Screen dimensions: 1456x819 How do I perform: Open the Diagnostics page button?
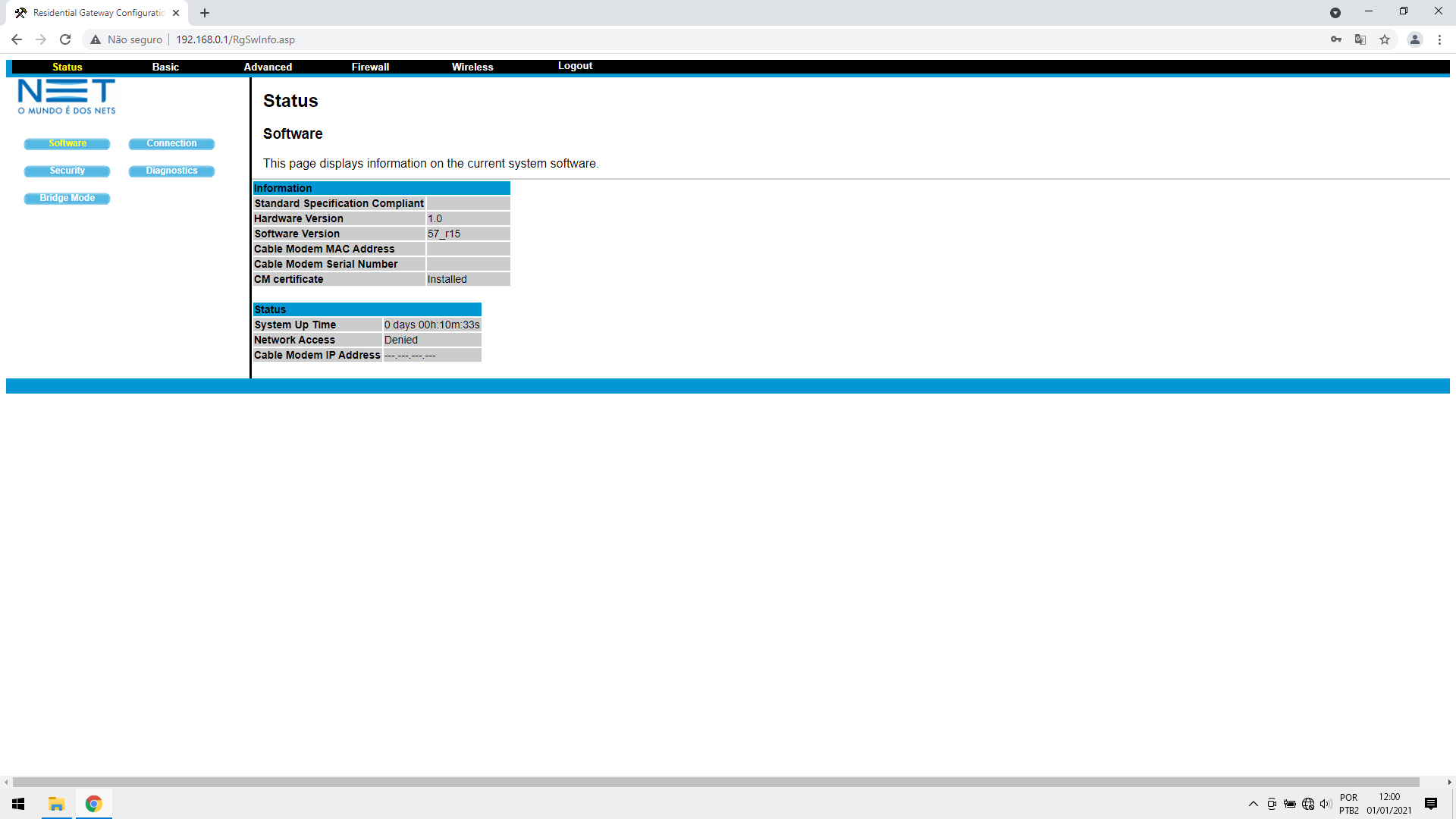[x=171, y=171]
